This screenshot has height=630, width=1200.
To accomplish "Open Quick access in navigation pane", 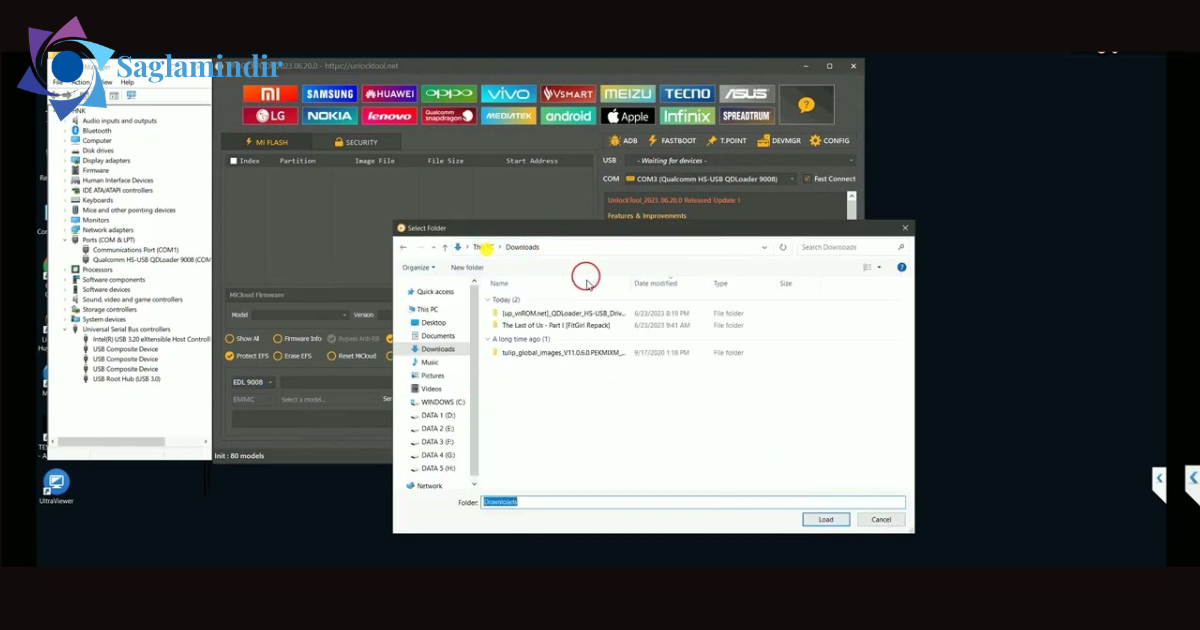I will pyautogui.click(x=431, y=292).
